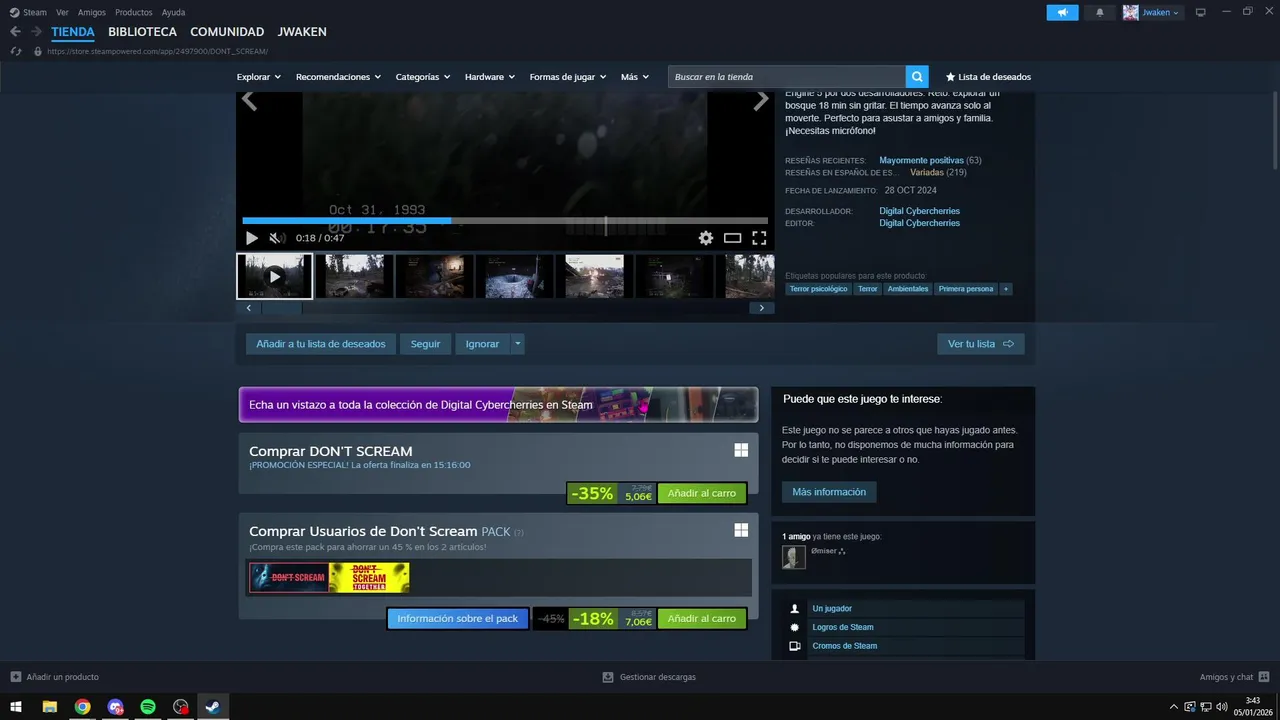Screen dimensions: 1280x720
Task: Expand the Categorías dropdown menu
Action: click(423, 77)
